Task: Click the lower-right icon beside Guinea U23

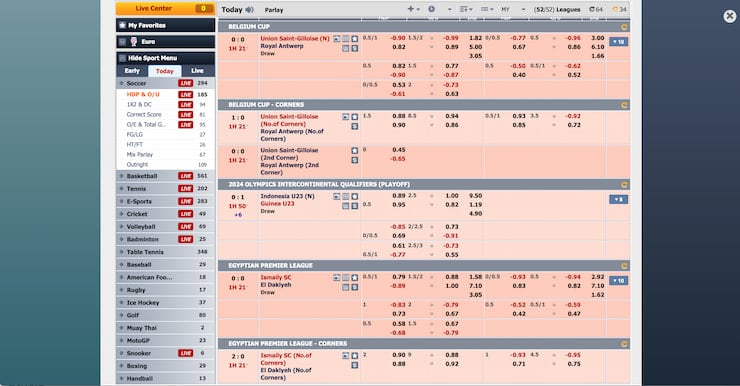Action: pos(354,206)
